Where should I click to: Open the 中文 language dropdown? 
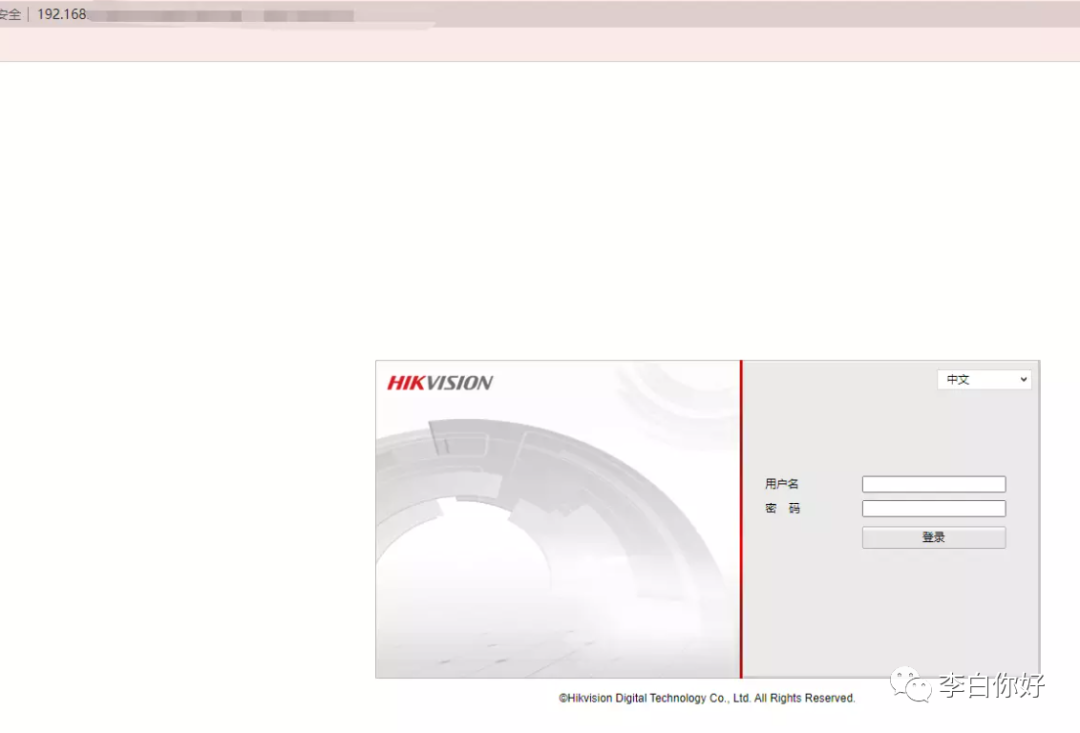point(984,380)
